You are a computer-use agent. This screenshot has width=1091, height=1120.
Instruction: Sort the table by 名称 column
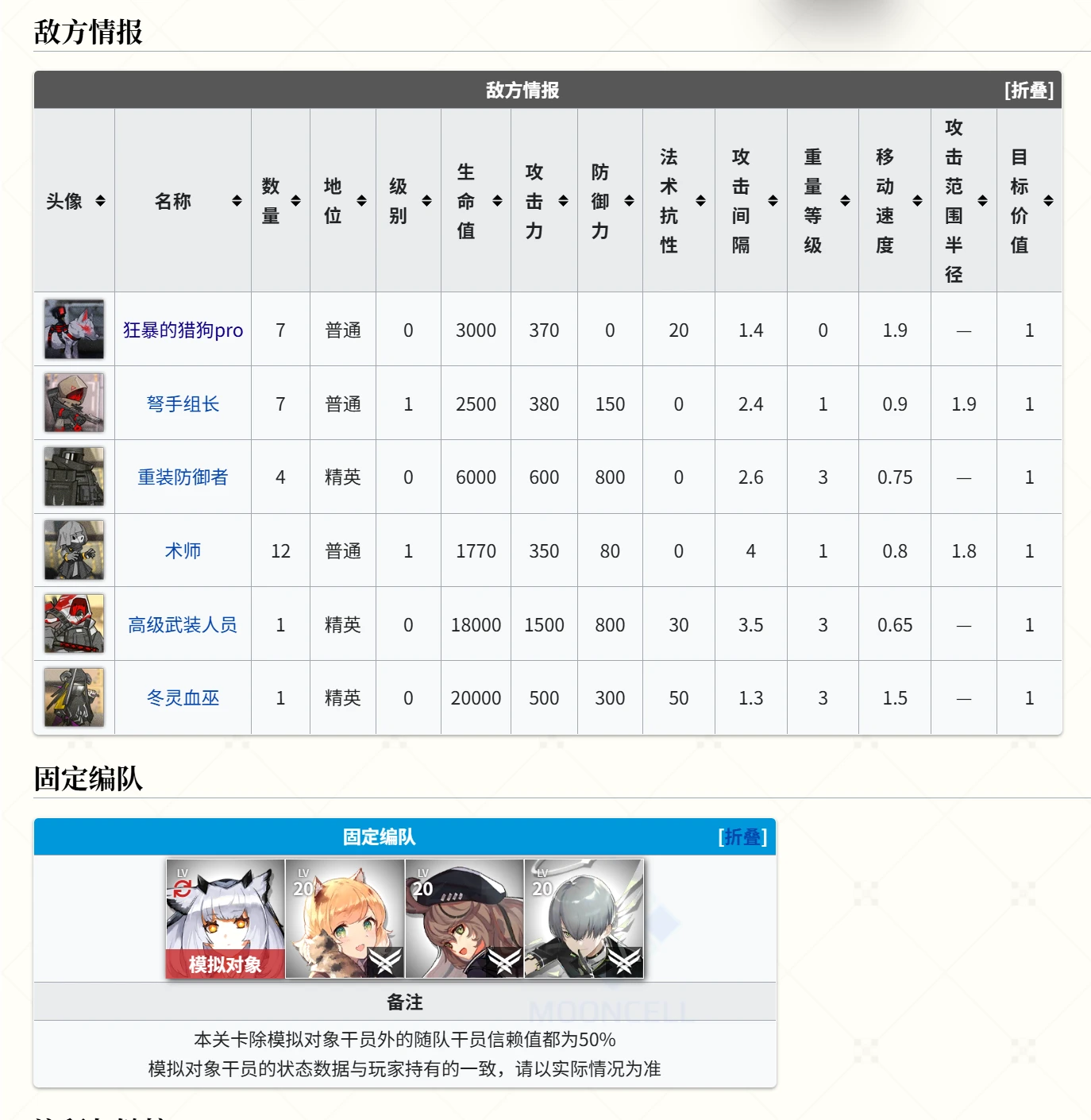pyautogui.click(x=183, y=201)
